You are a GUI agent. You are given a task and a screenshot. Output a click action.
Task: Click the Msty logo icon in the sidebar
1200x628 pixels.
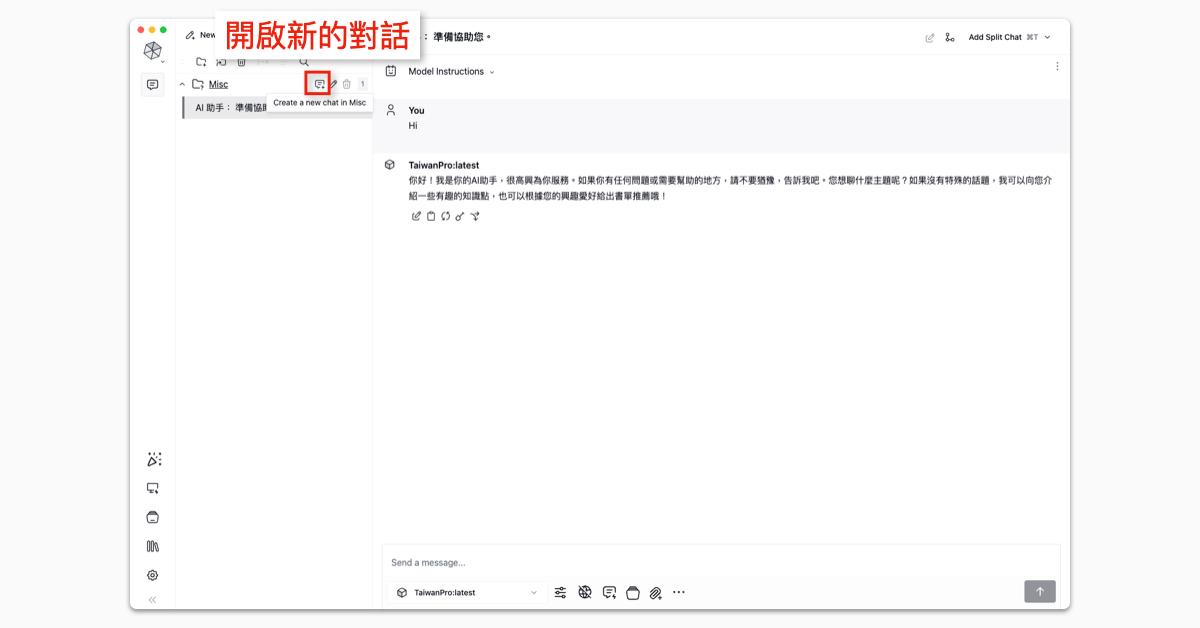pos(152,50)
